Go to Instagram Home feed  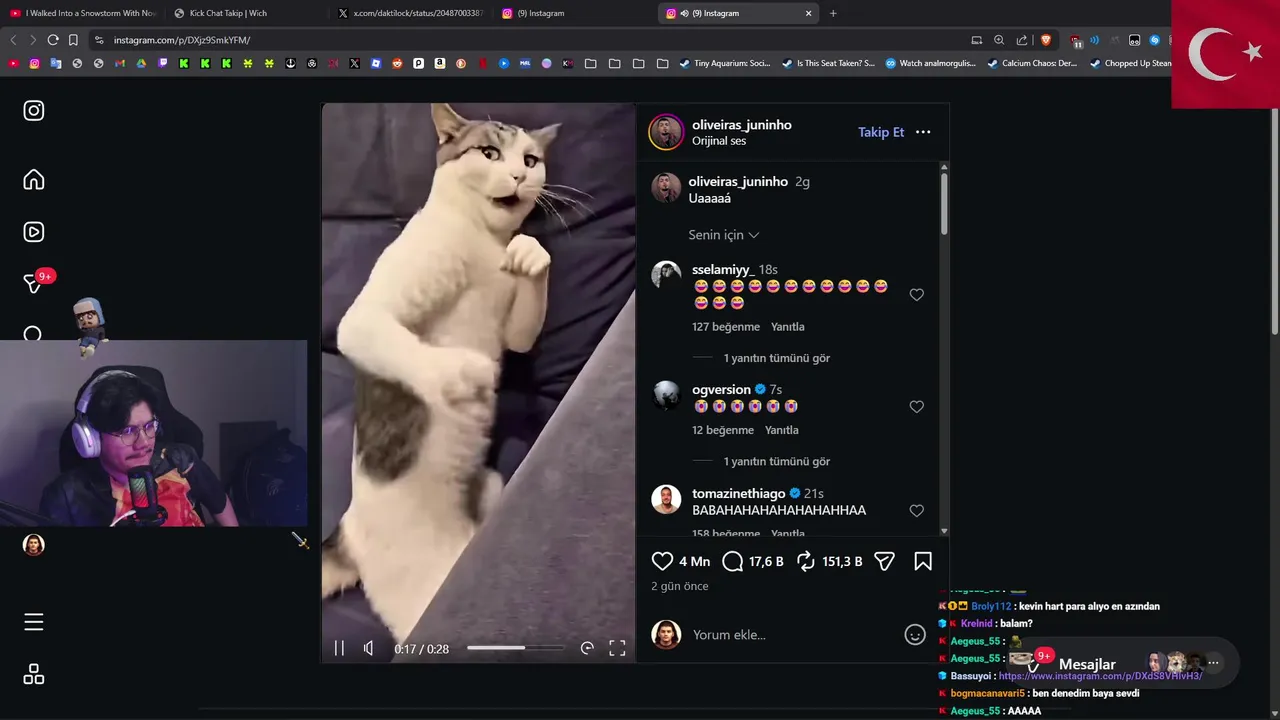(x=34, y=180)
